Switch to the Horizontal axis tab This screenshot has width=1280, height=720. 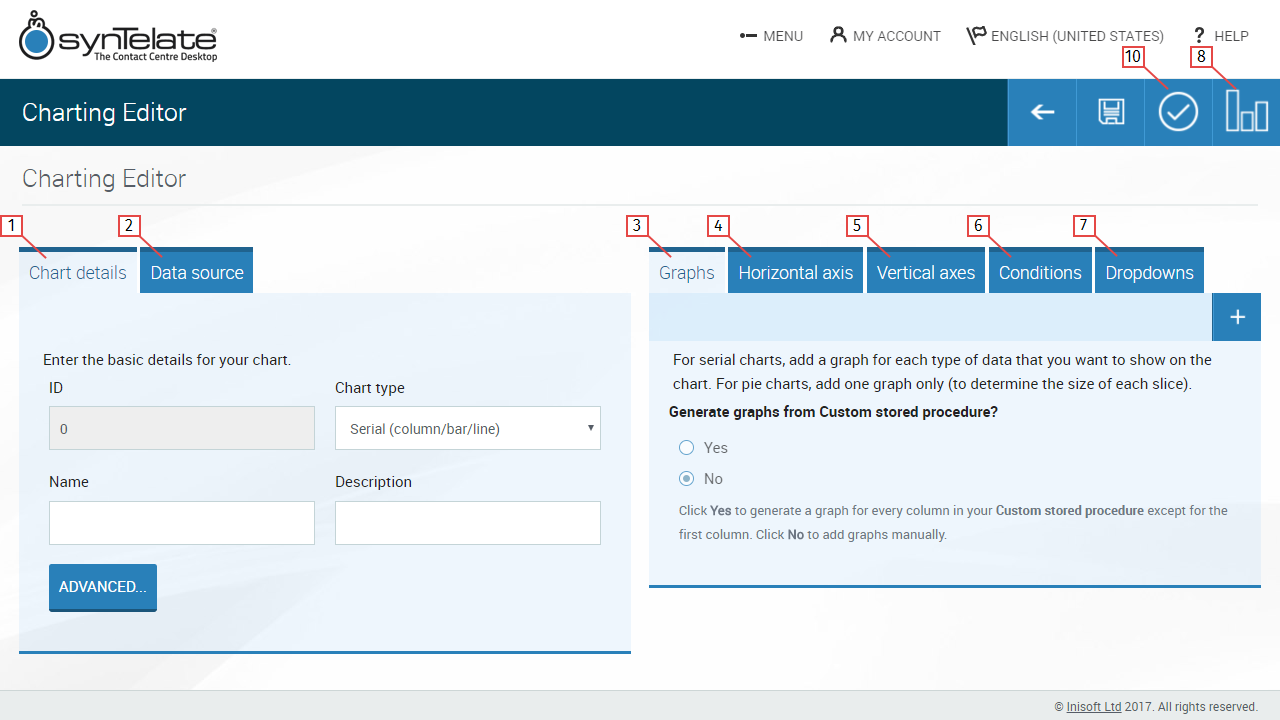click(795, 273)
